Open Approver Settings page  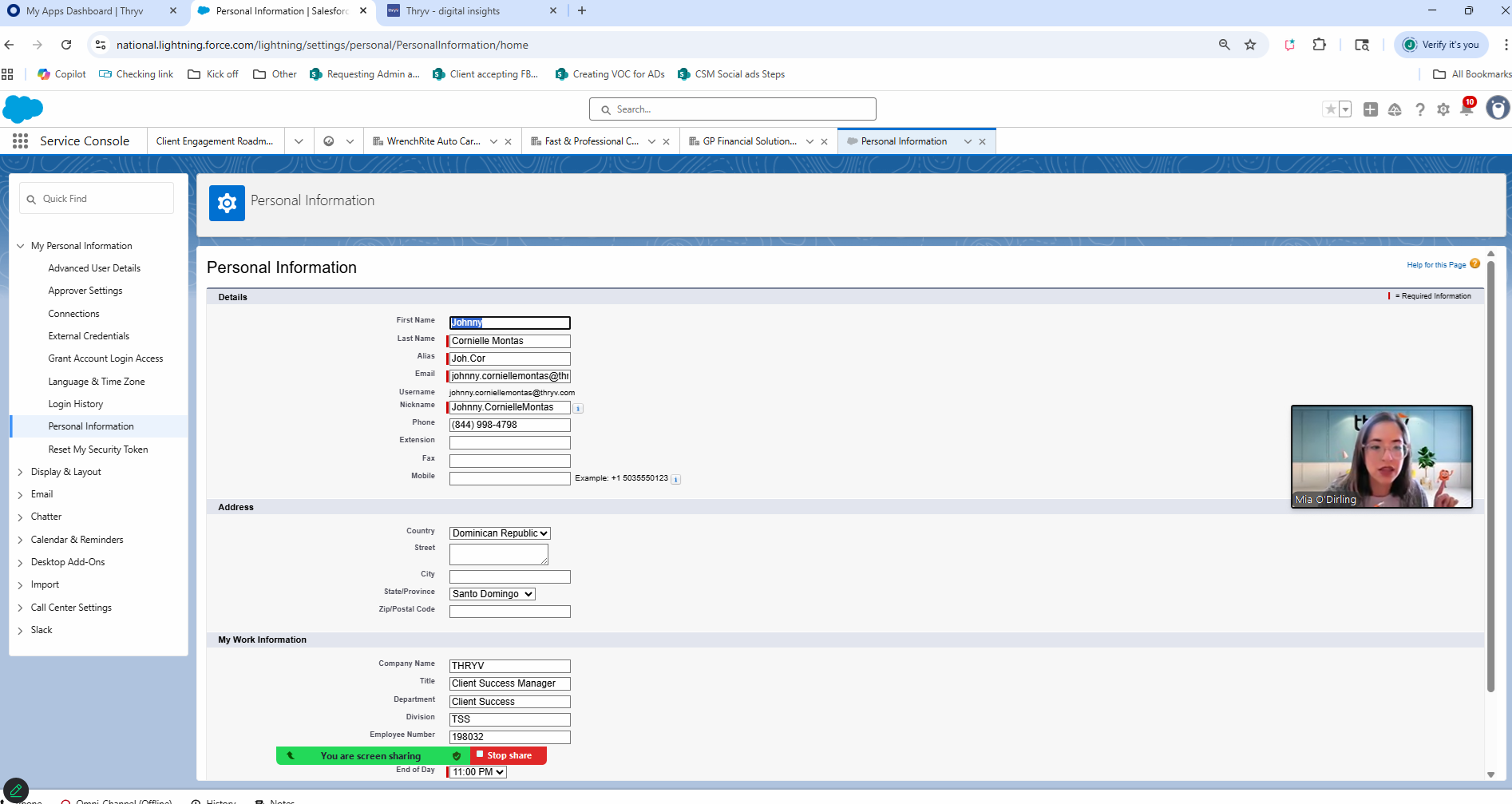pos(85,291)
